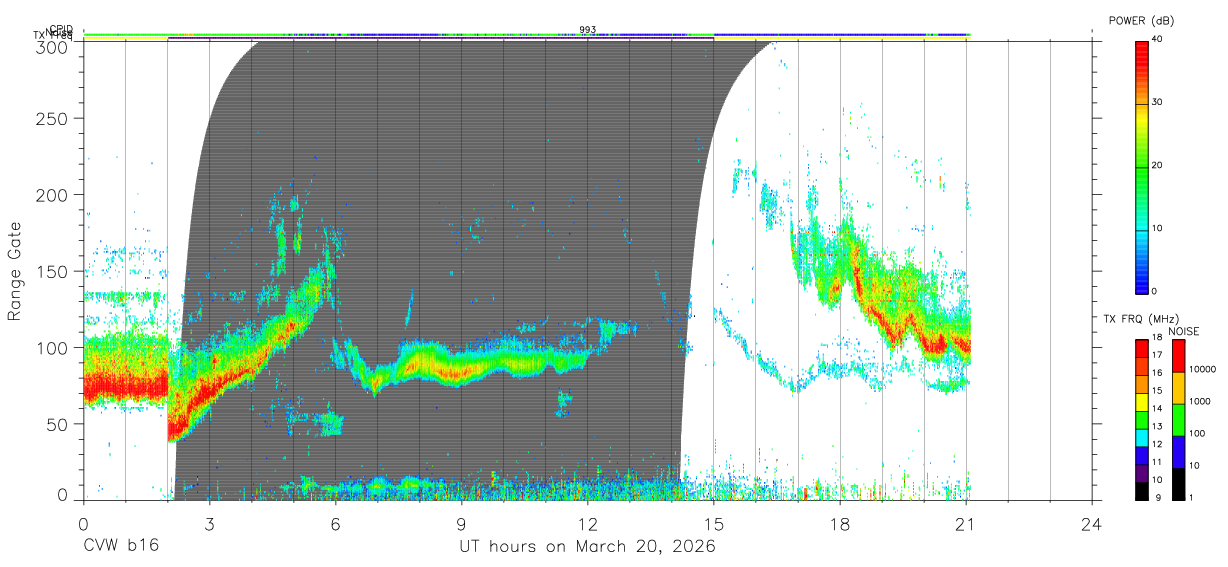The image size is (1228, 567).
Task: Click the POWER (dB) color bar
Action: pos(1142,167)
